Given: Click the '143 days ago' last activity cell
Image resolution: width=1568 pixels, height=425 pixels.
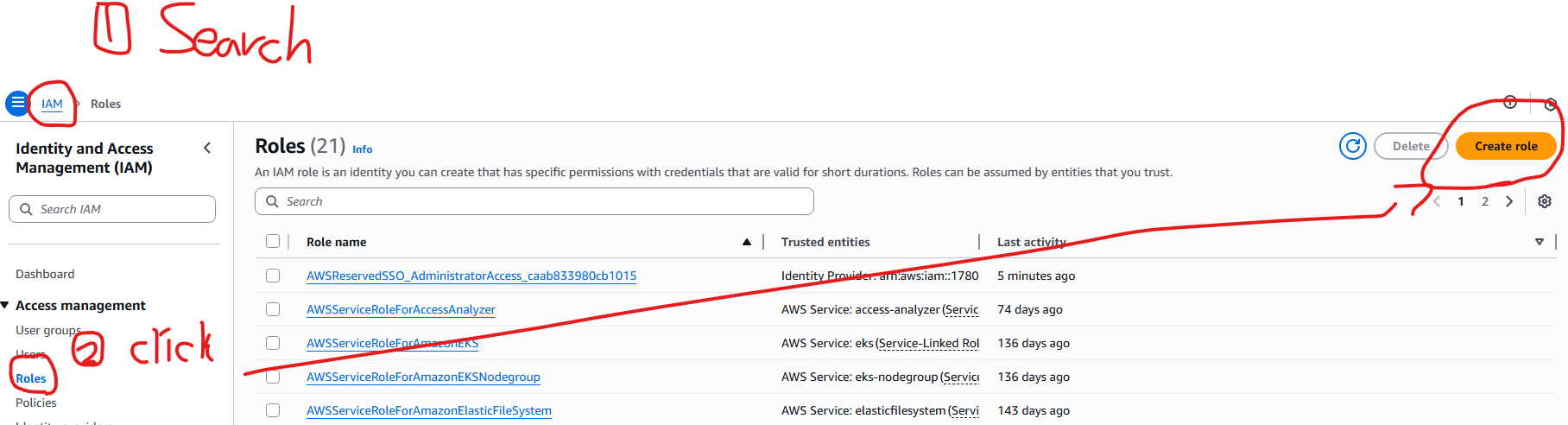Looking at the screenshot, I should tap(1034, 410).
